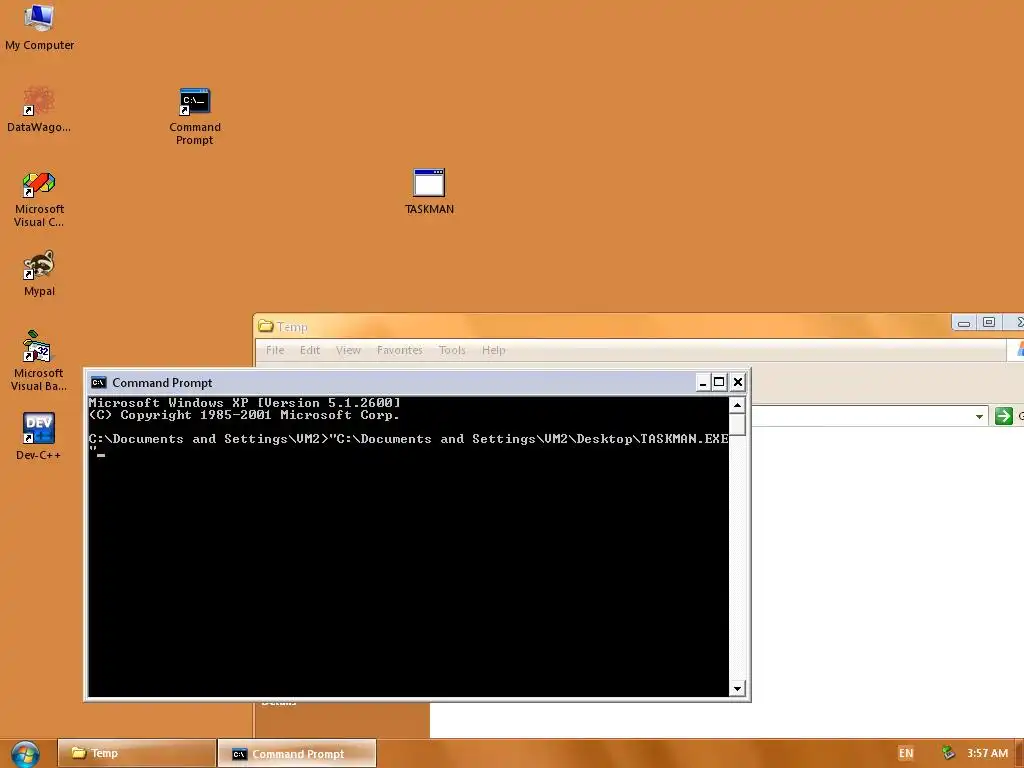Open the My Computer desktop icon
Image resolution: width=1024 pixels, height=768 pixels.
[39, 27]
